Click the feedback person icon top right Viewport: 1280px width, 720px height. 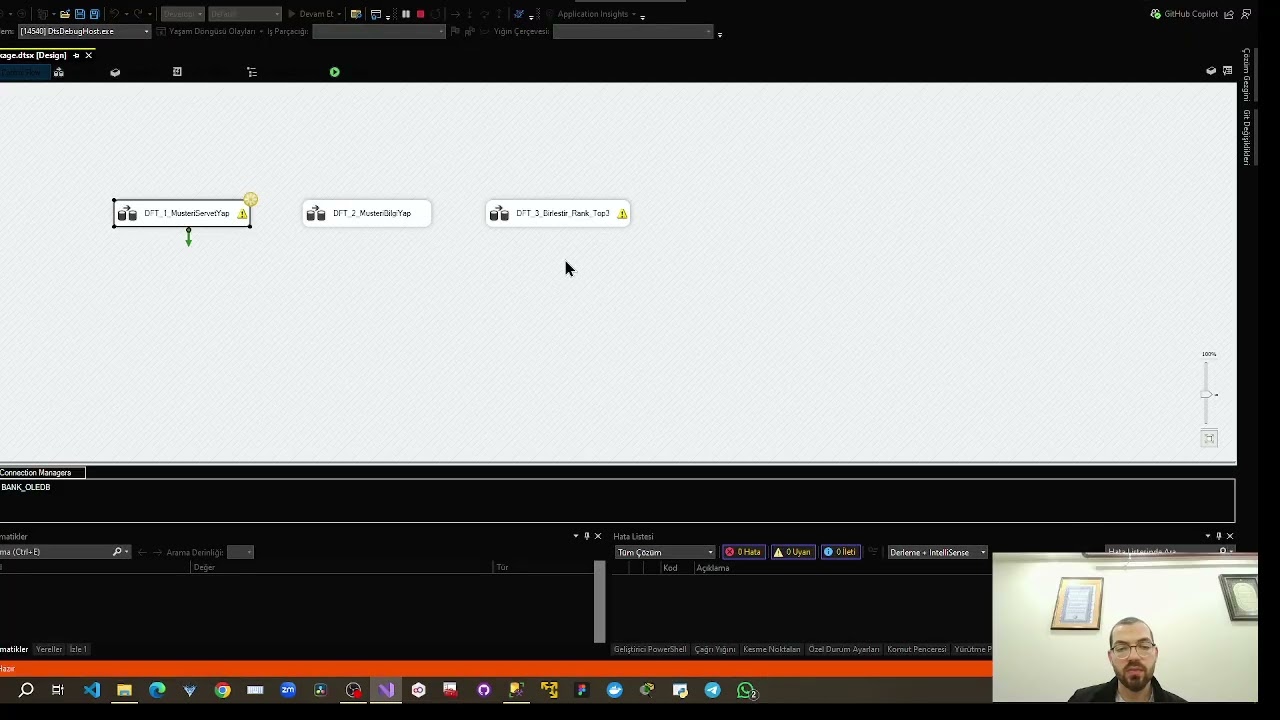point(1247,14)
